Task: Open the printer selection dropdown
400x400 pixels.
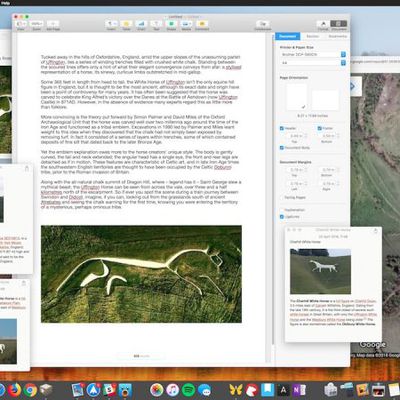Action: pos(313,54)
